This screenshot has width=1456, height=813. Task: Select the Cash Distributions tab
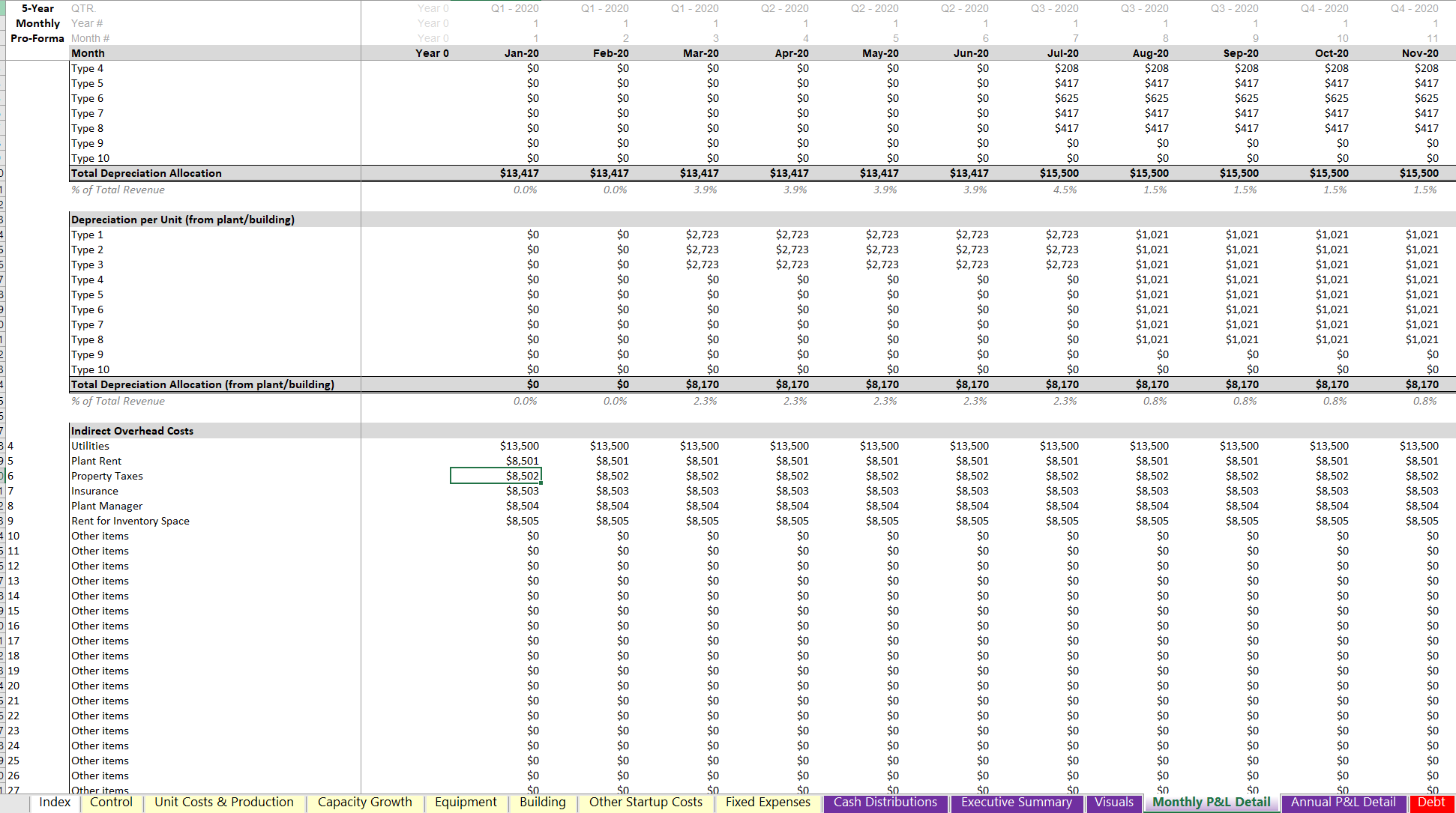tap(885, 803)
